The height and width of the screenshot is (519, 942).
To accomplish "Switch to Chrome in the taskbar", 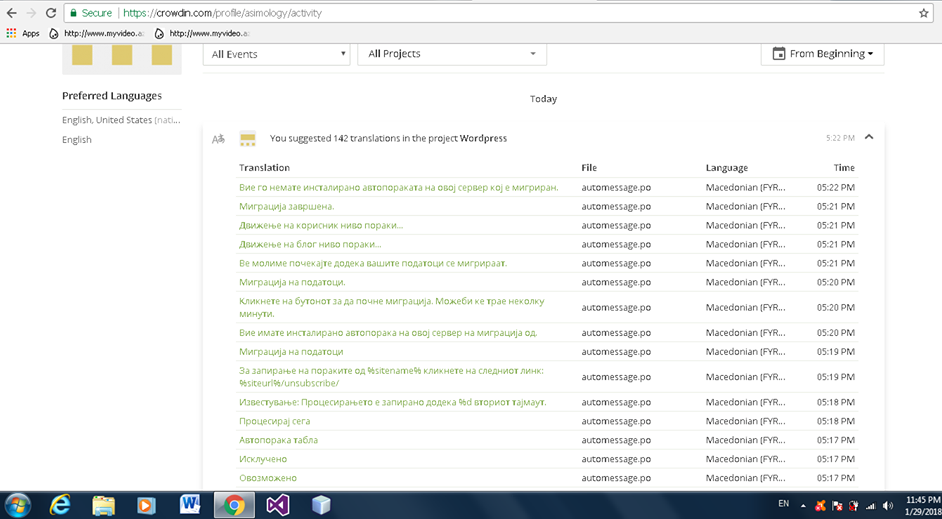I will click(234, 505).
